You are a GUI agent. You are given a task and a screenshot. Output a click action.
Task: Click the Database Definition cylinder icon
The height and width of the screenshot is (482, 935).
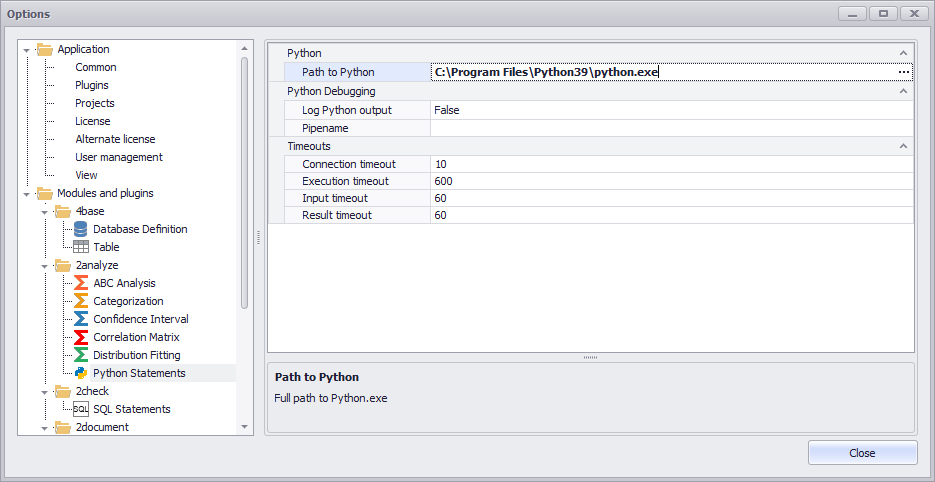[x=81, y=229]
